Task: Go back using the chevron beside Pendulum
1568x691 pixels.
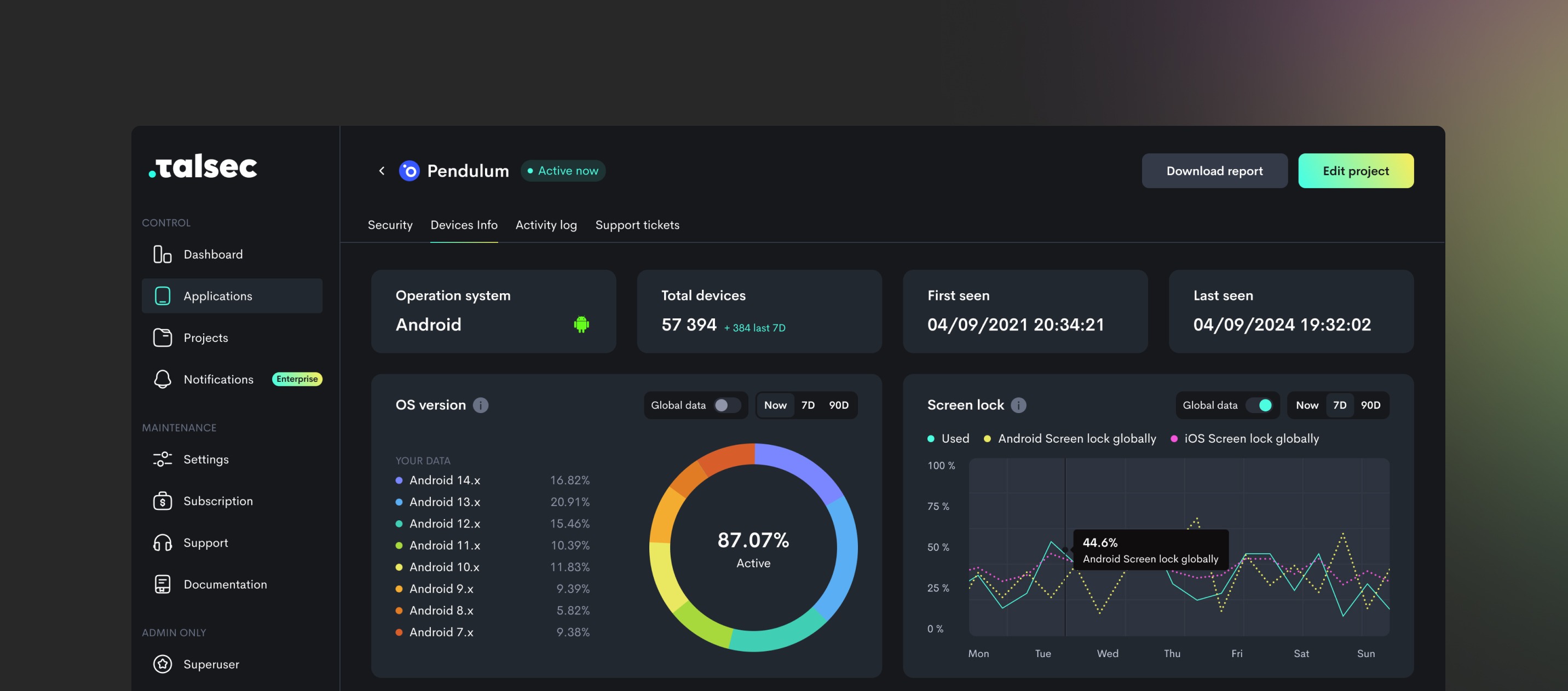Action: point(382,171)
